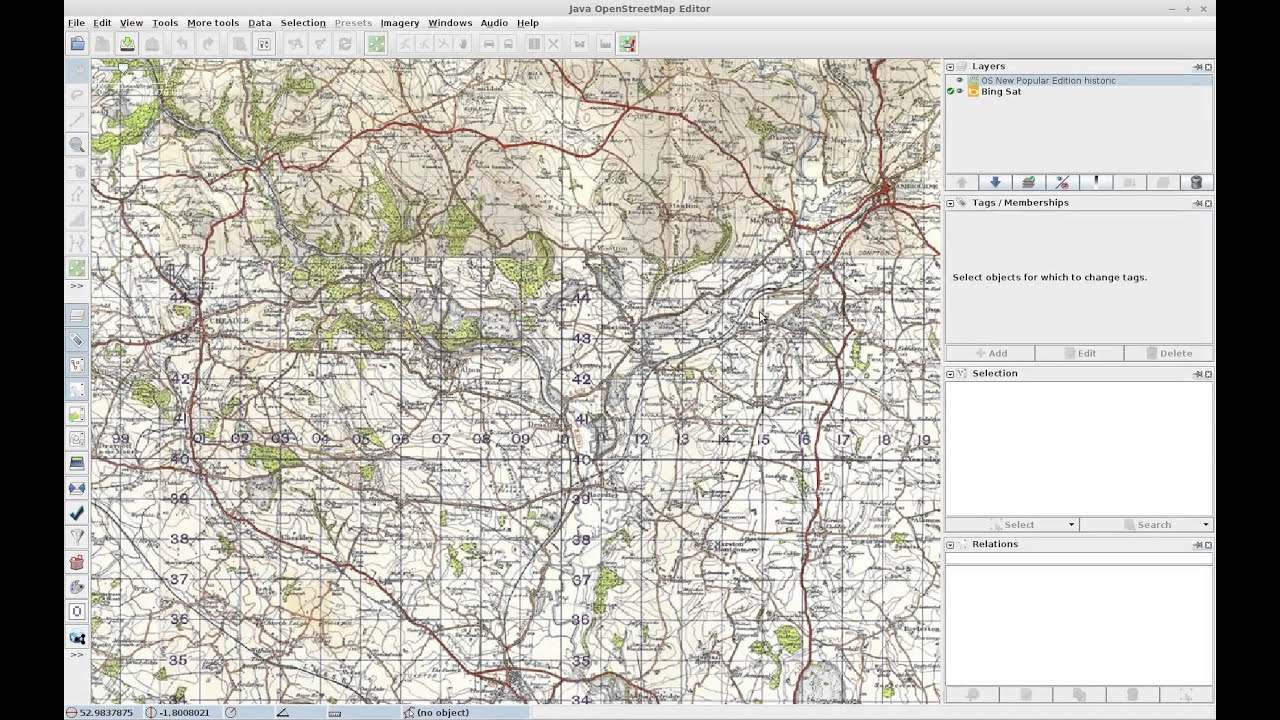
Task: Click the green zoom-to-fit toolbar icon
Action: (376, 44)
